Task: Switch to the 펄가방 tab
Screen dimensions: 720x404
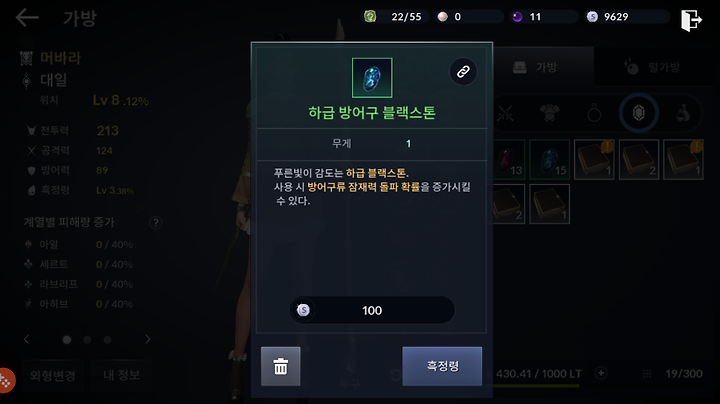Action: click(657, 67)
